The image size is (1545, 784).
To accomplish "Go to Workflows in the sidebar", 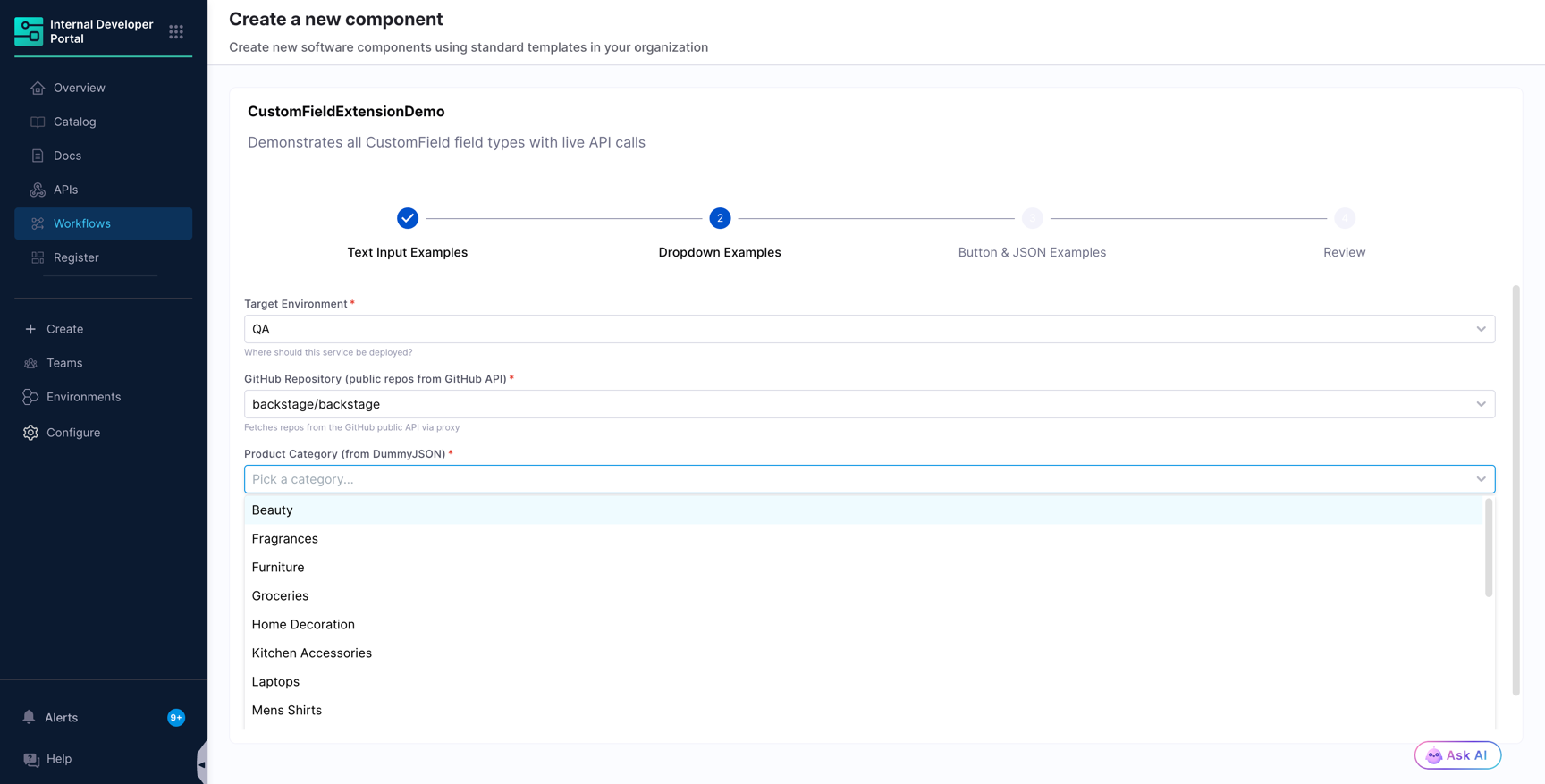I will [x=103, y=223].
